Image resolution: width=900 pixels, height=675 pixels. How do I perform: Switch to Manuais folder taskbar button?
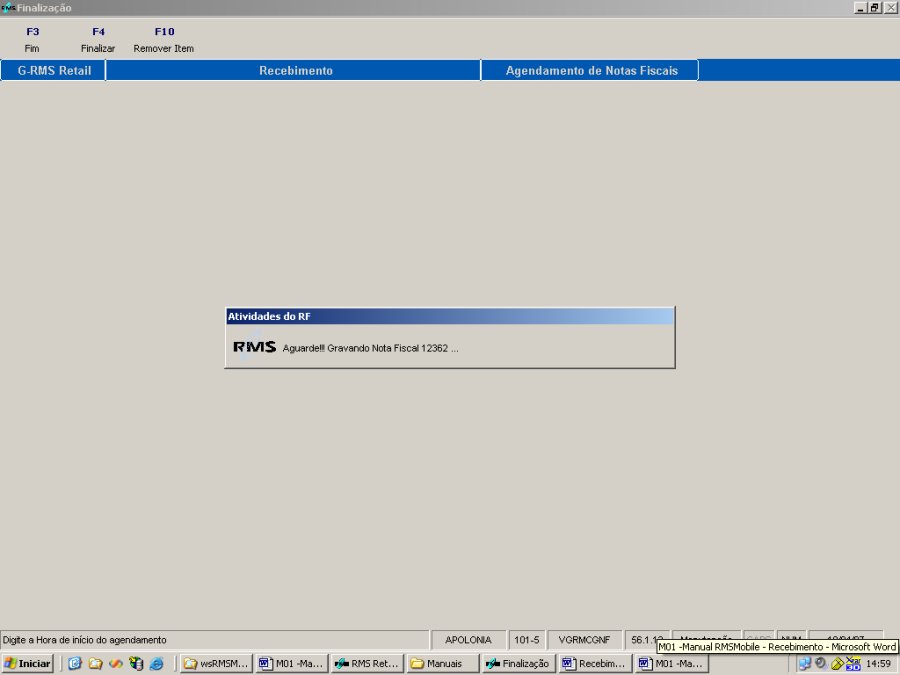[443, 664]
